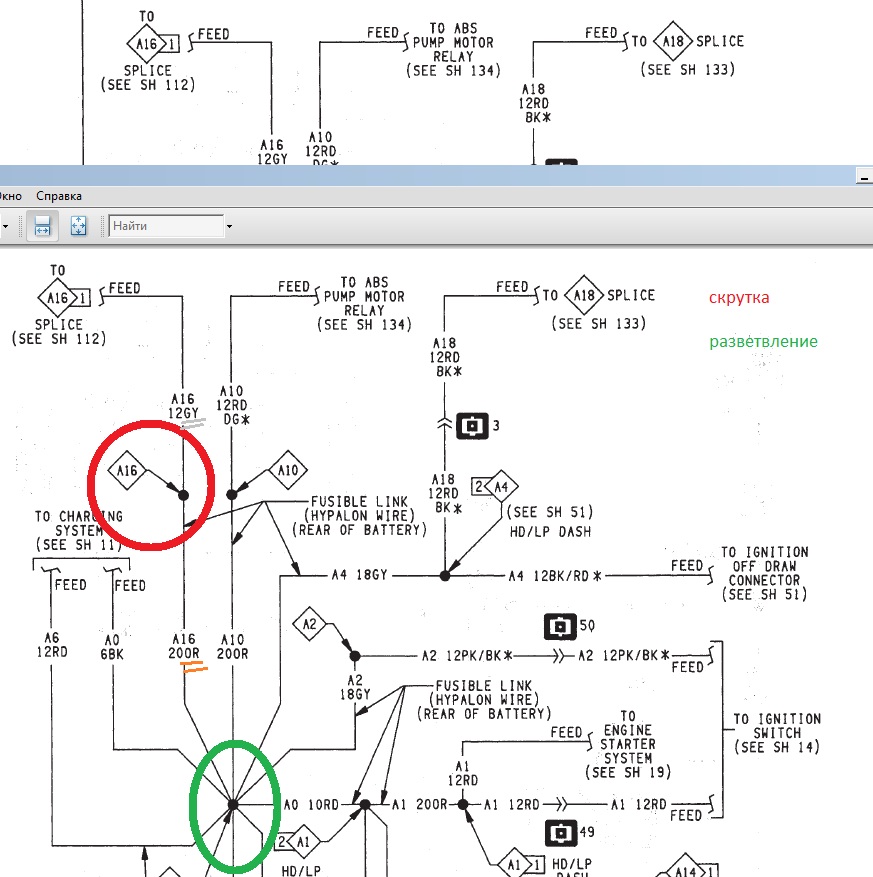
Task: Click the (SEE SH 51) HD/LP DASH text
Action: [x=550, y=521]
